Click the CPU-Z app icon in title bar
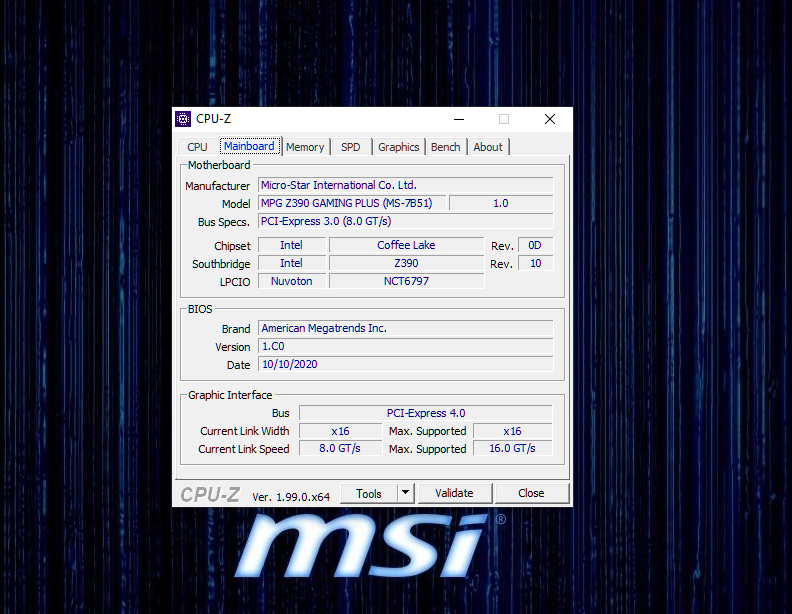Viewport: 792px width, 614px height. point(183,119)
